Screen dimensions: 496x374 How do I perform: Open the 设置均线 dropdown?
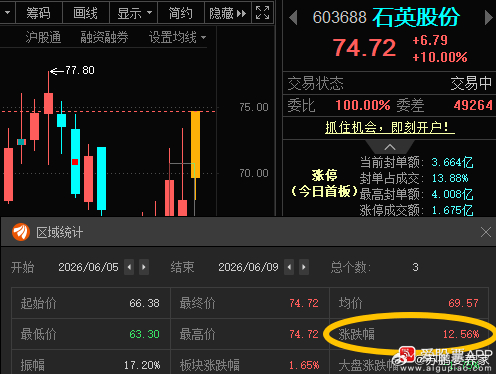point(177,37)
